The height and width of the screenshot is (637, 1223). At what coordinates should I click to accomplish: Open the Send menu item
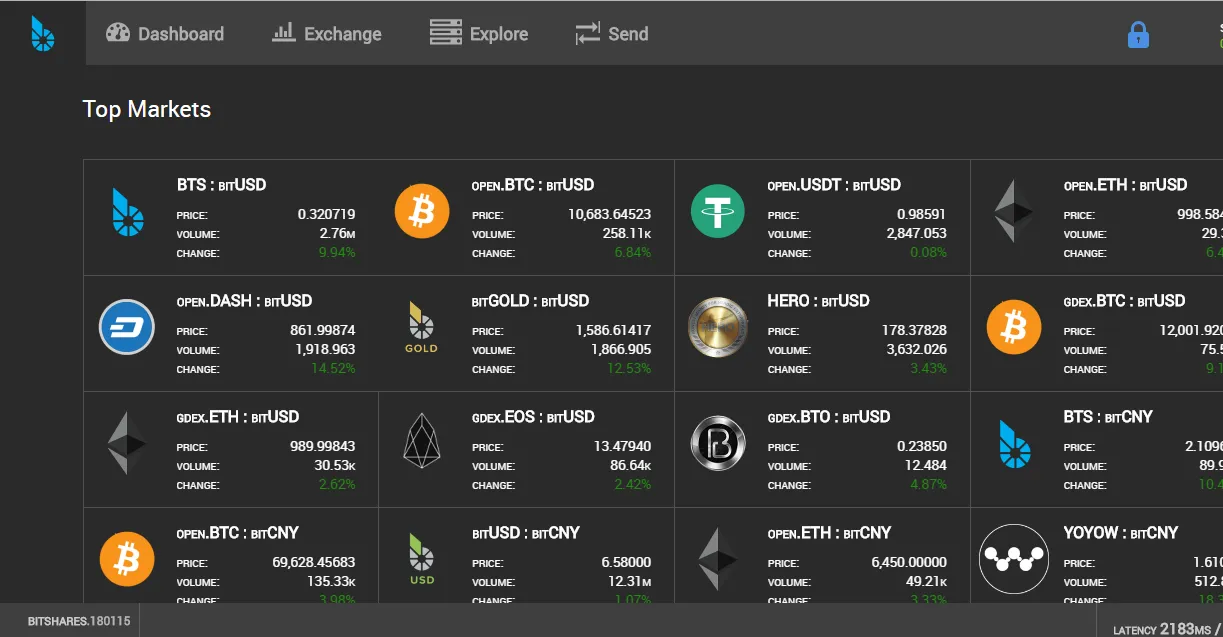pyautogui.click(x=611, y=33)
